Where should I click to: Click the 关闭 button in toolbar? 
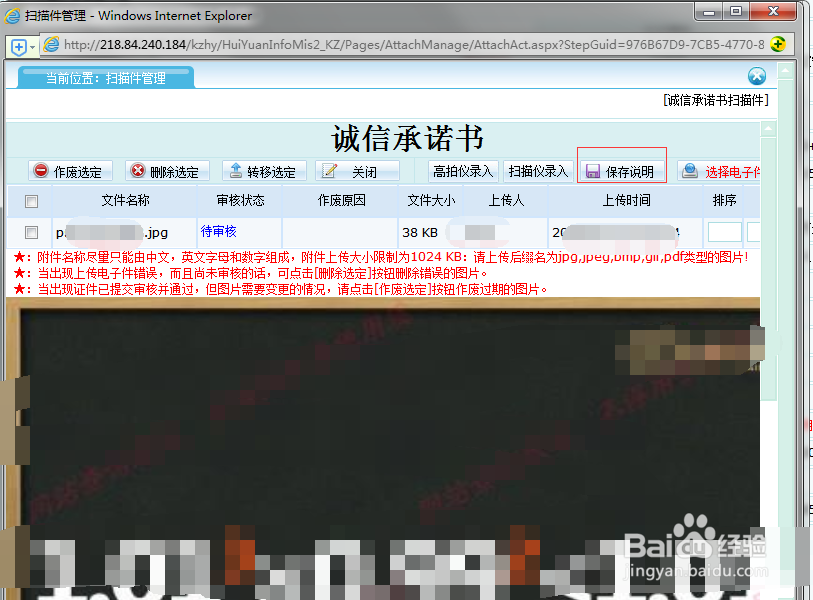[357, 171]
